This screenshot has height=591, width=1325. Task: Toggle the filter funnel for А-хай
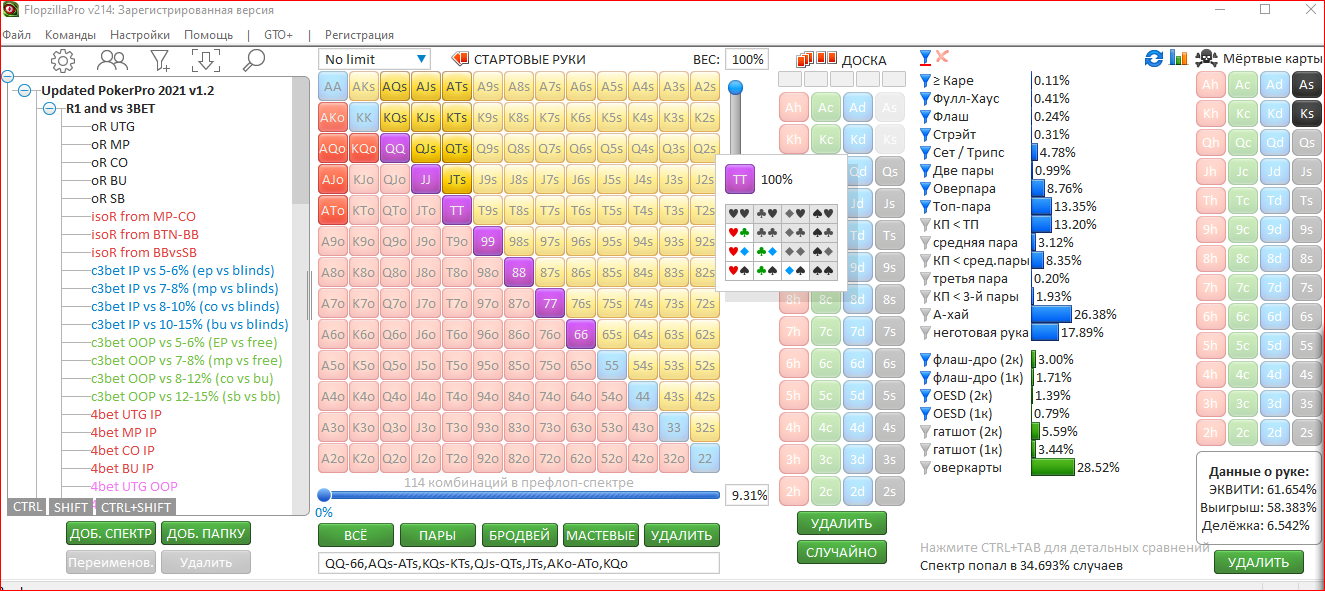pos(925,314)
